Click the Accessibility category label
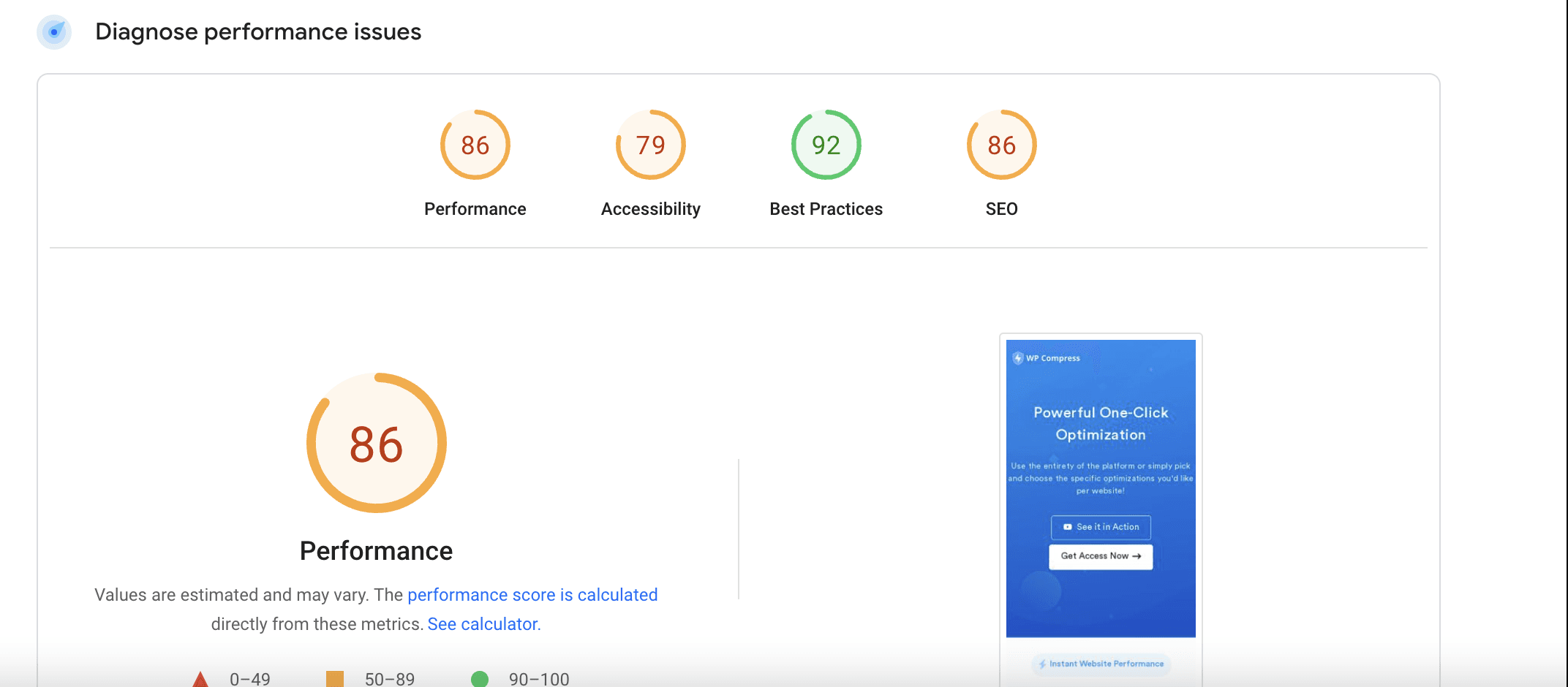 pyautogui.click(x=651, y=209)
